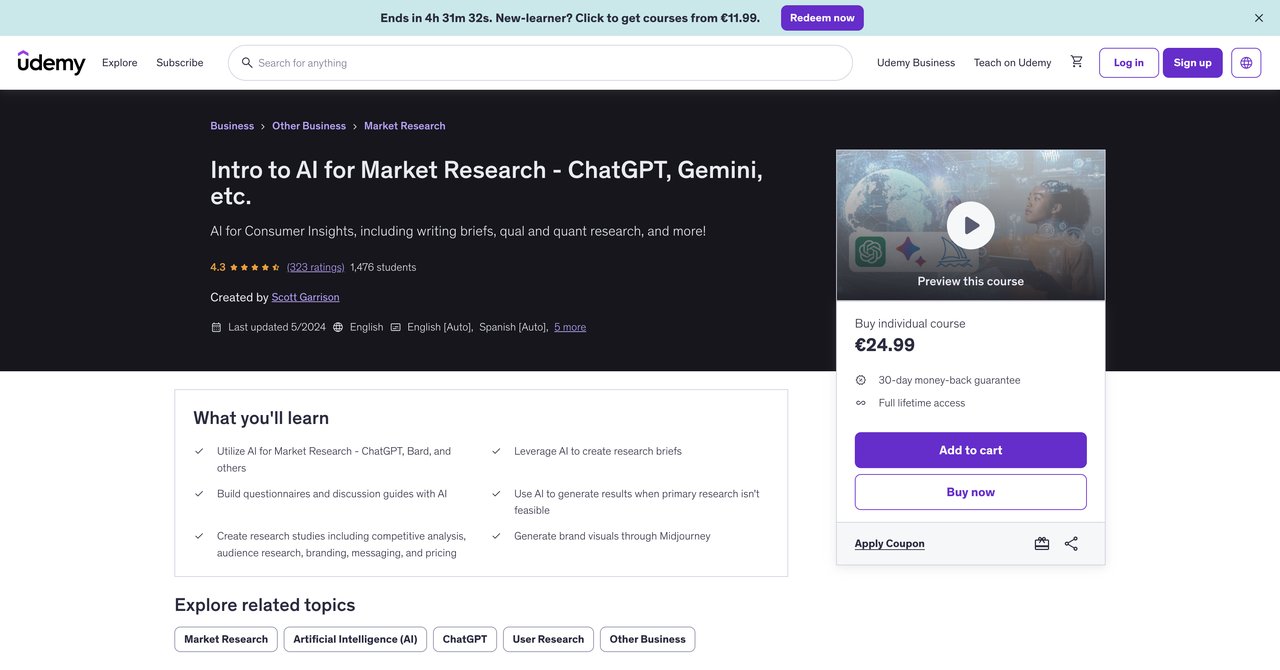Click the Explore related topics heading

click(265, 605)
